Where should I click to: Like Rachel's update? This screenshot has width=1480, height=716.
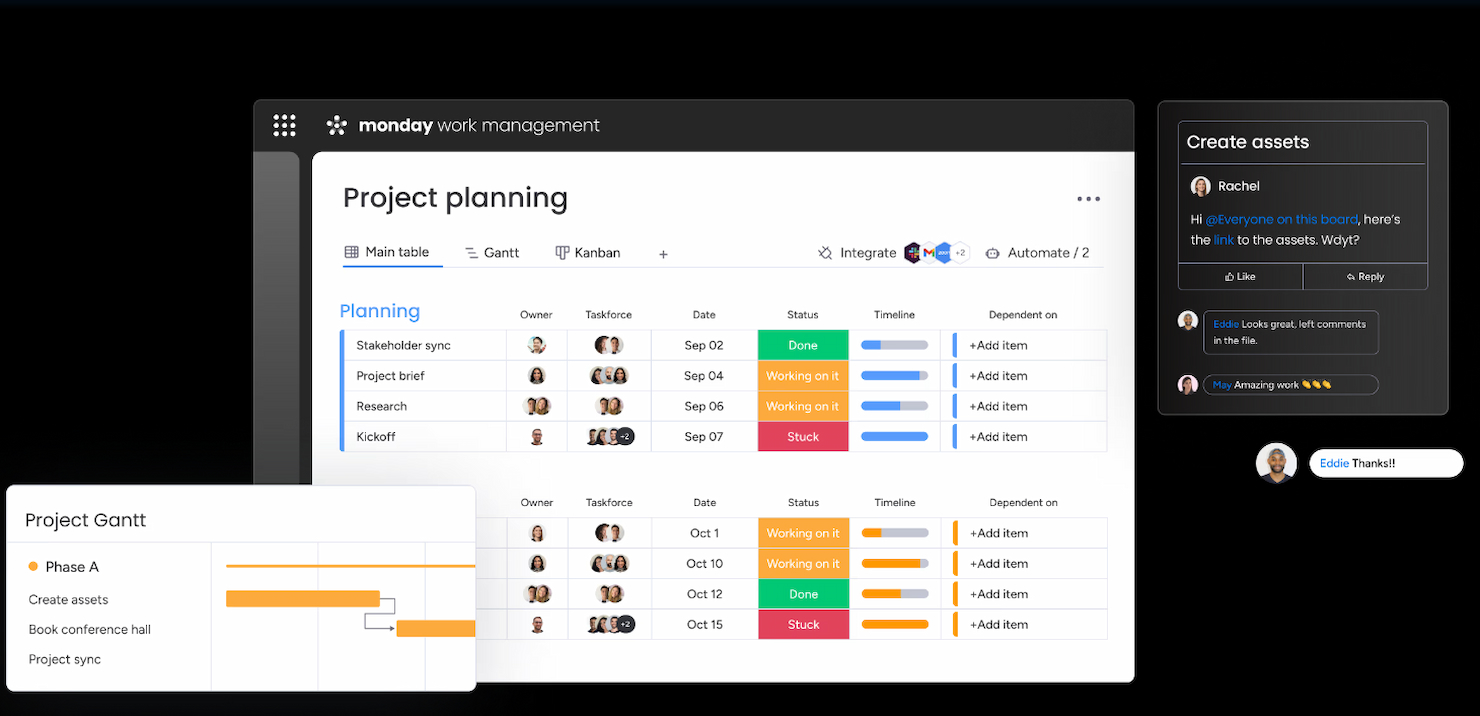(x=1240, y=277)
